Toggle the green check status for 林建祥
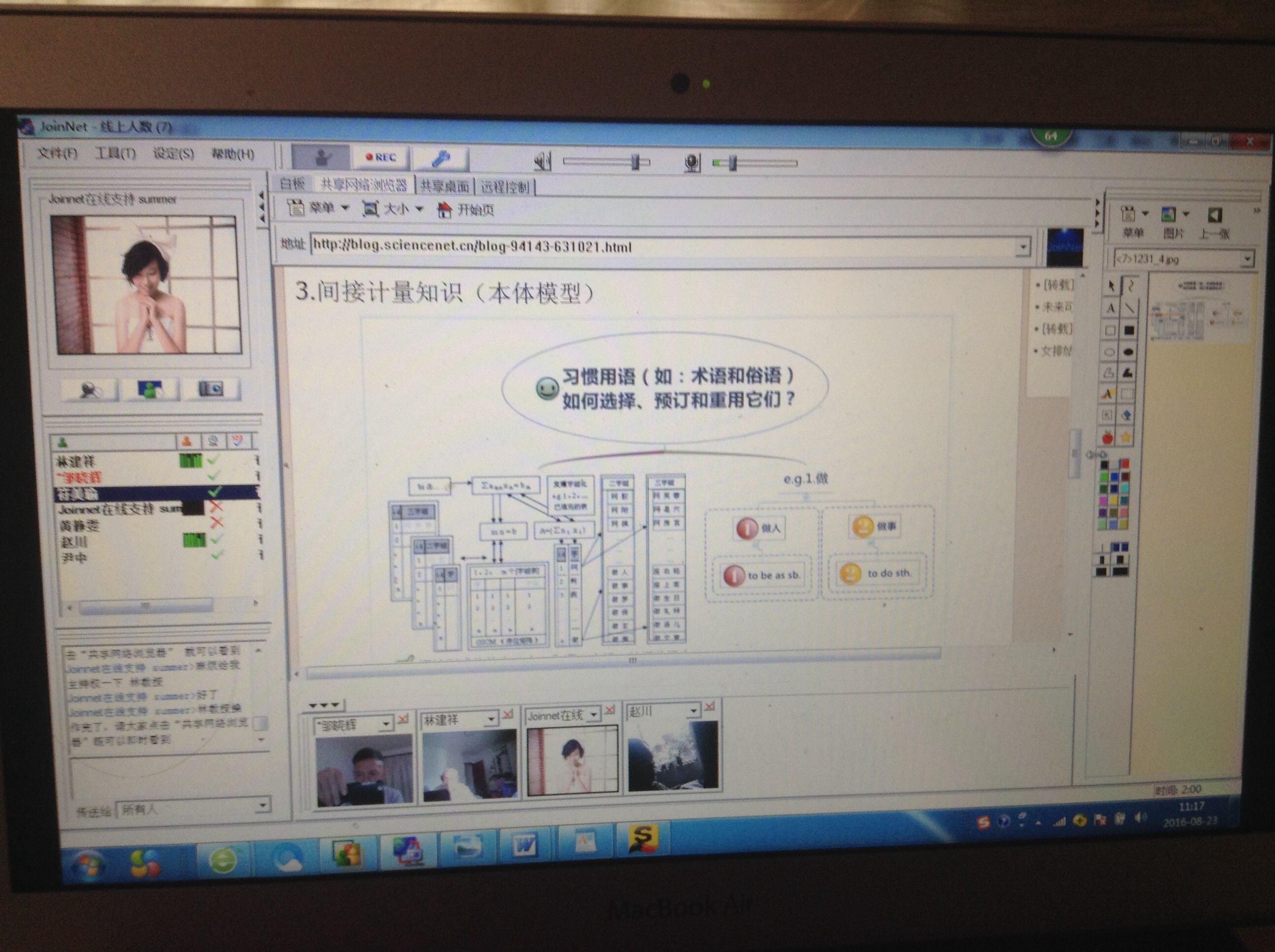 pyautogui.click(x=214, y=460)
